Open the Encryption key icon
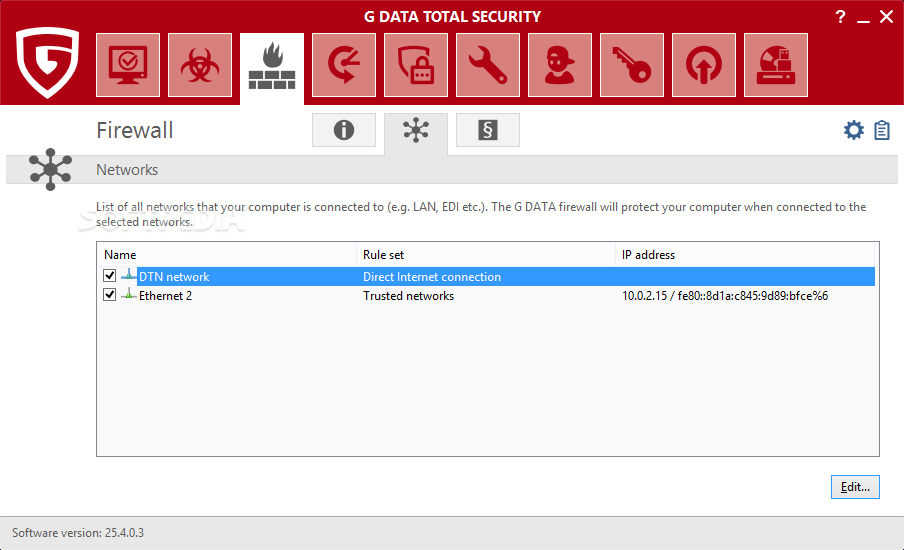Image resolution: width=904 pixels, height=550 pixels. click(x=632, y=65)
